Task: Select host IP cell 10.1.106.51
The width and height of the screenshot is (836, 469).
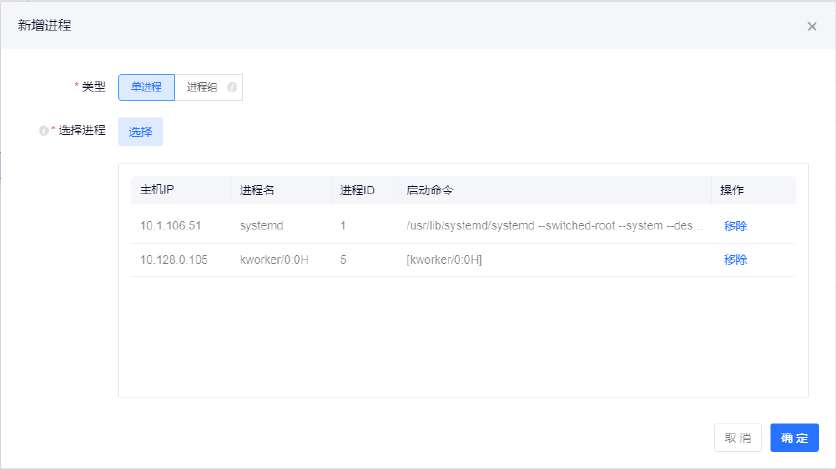Action: (x=170, y=226)
